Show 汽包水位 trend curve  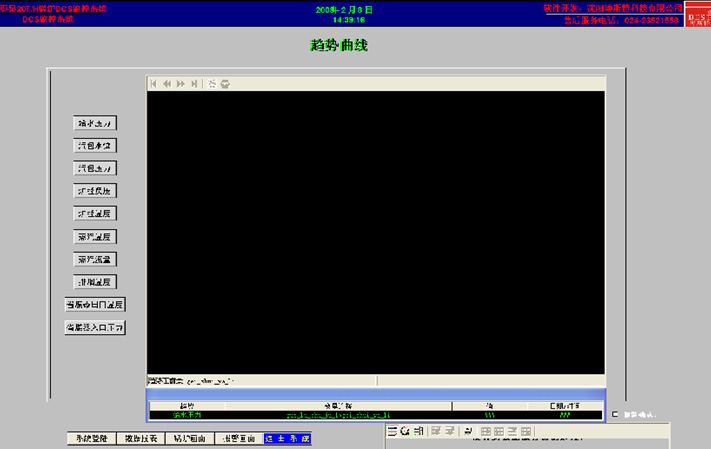pos(95,146)
